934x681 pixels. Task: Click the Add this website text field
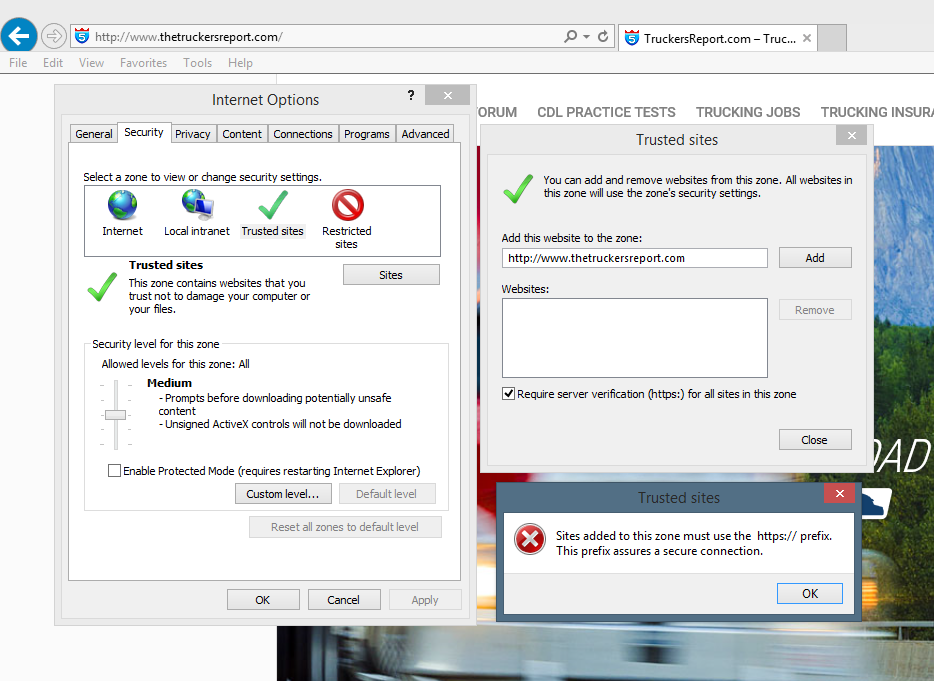coord(634,258)
